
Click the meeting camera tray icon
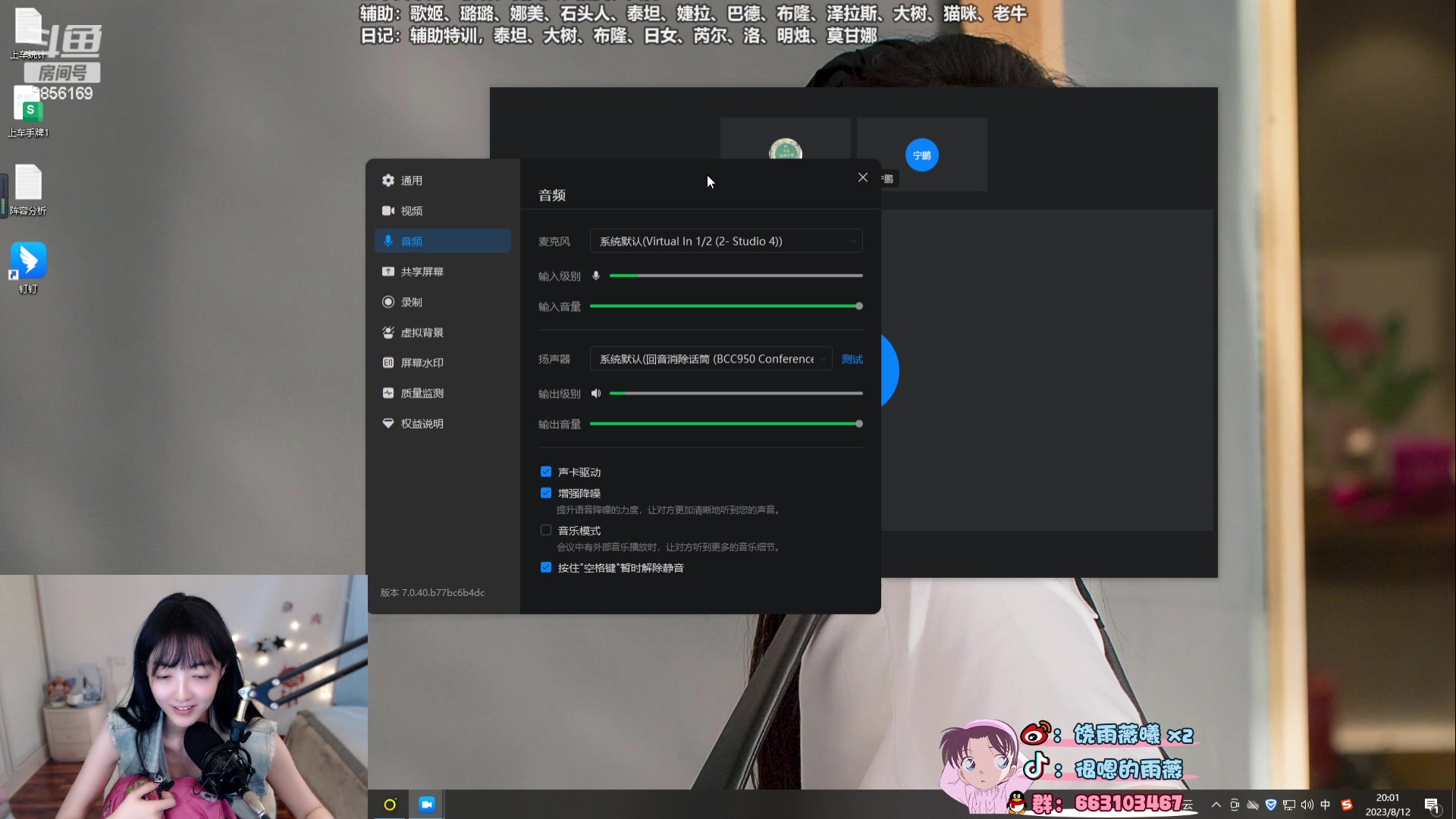coord(1235,805)
